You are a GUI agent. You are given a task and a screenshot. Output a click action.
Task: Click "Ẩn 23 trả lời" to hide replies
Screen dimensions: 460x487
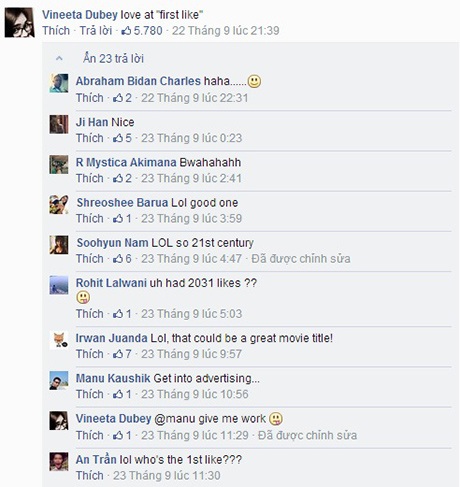point(113,59)
